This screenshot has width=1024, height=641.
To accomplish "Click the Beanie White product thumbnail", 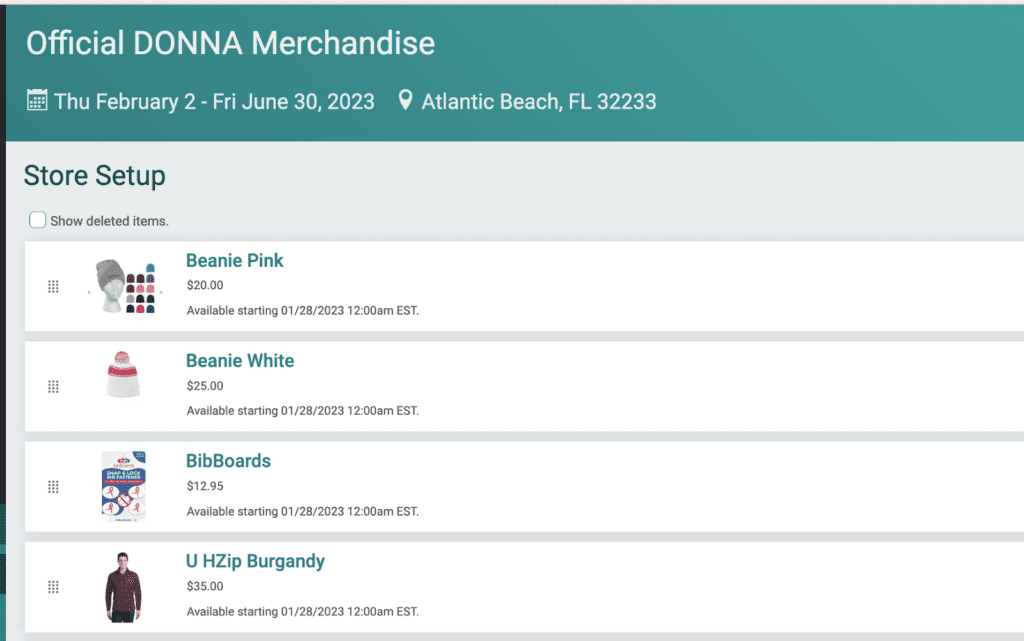I will [x=123, y=374].
